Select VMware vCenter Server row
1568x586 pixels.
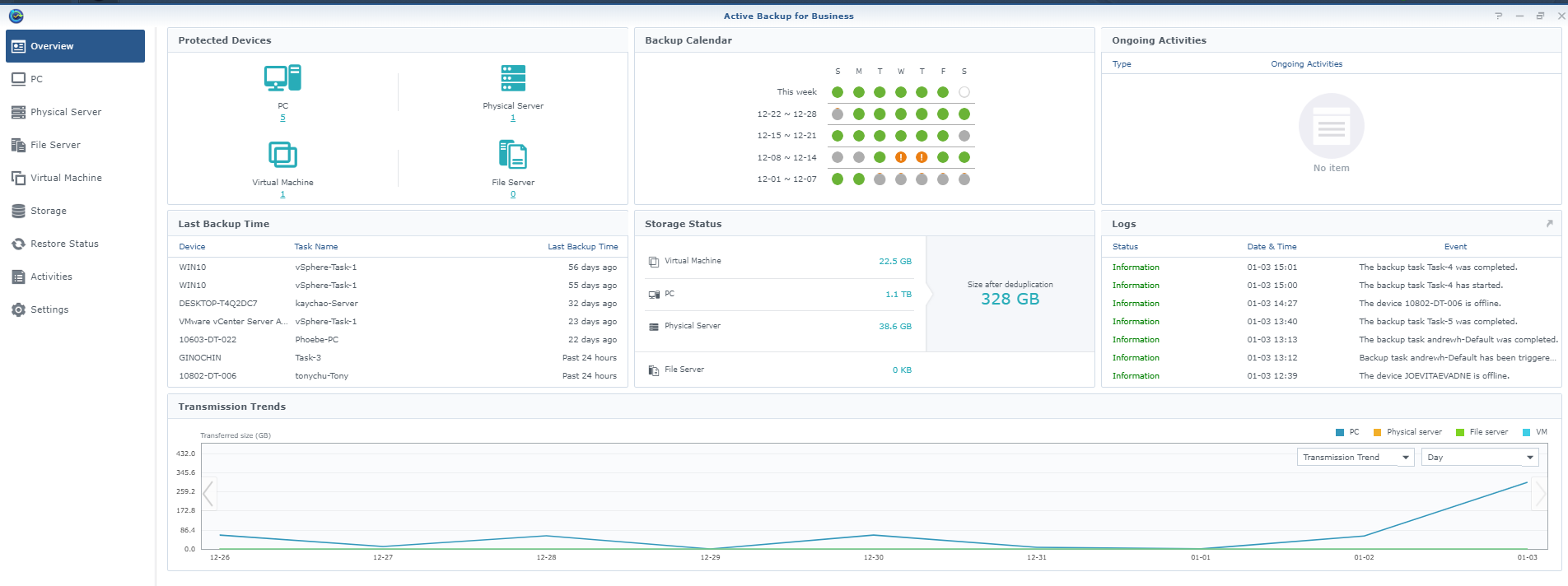tap(398, 322)
